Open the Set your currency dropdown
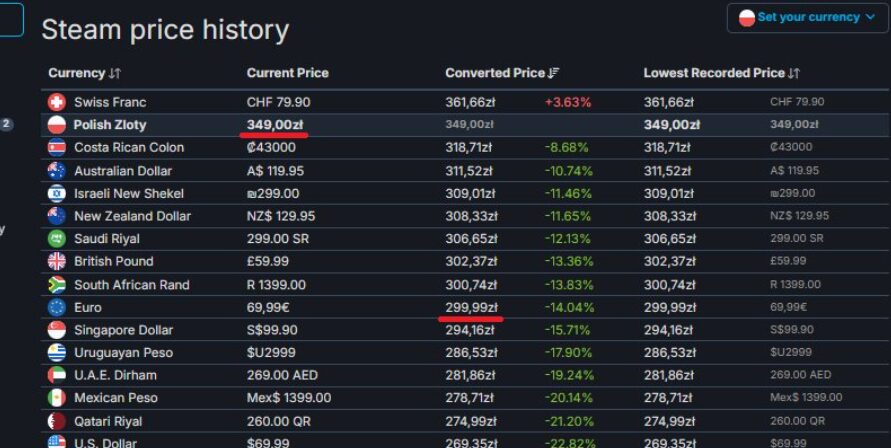Image resolution: width=891 pixels, height=448 pixels. click(808, 17)
